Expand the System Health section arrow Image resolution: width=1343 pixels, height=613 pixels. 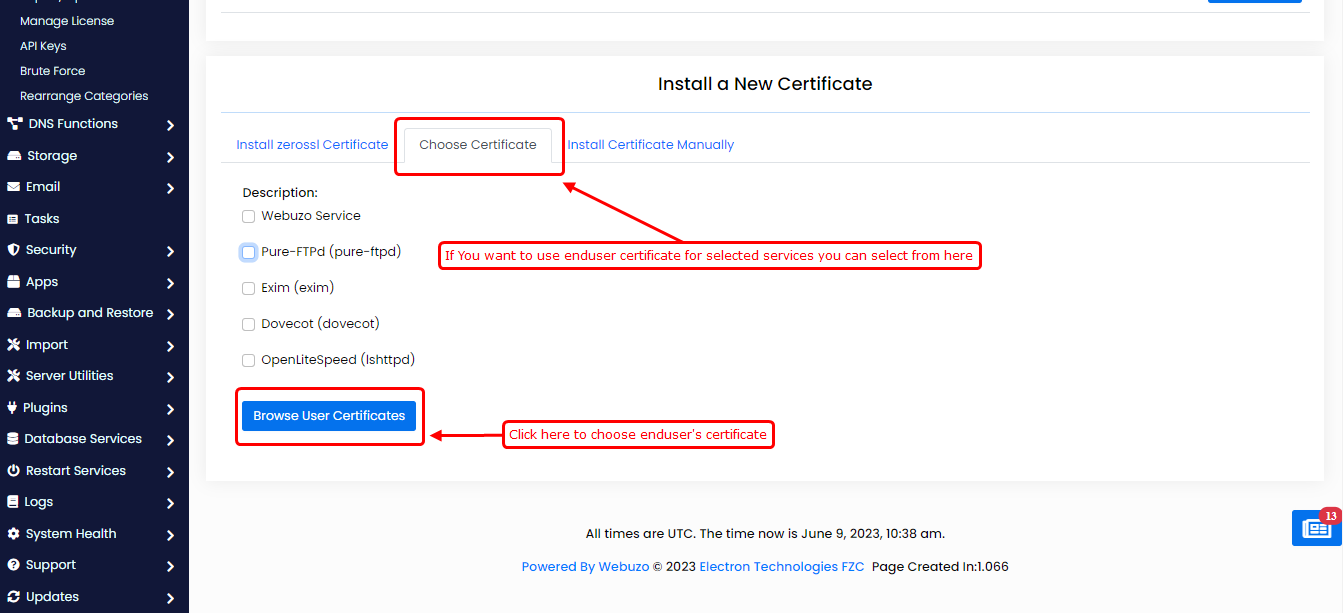tap(170, 535)
